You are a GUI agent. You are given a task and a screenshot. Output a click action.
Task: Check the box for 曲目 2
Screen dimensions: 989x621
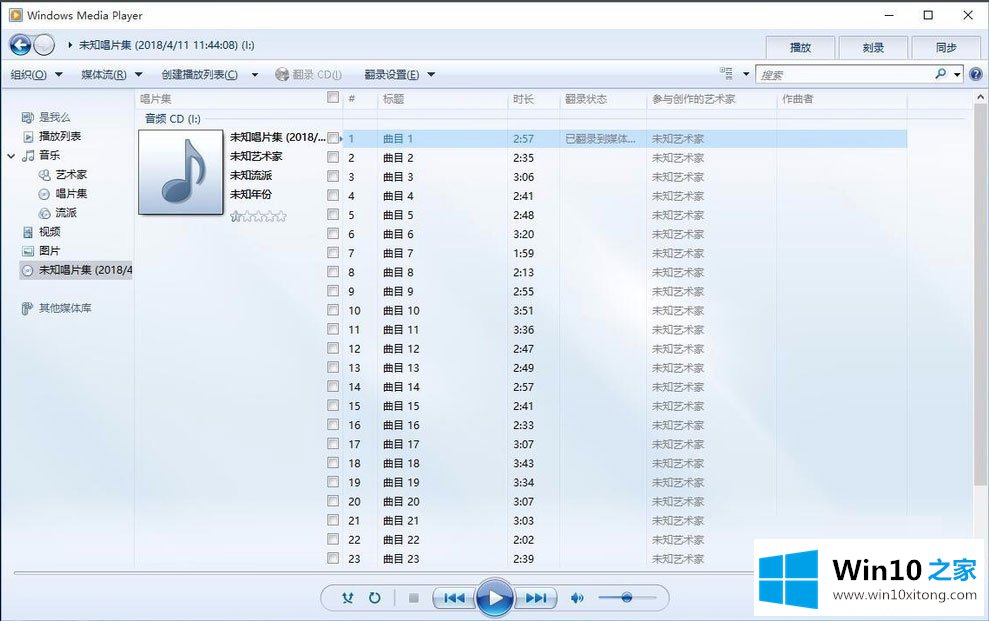tap(333, 157)
